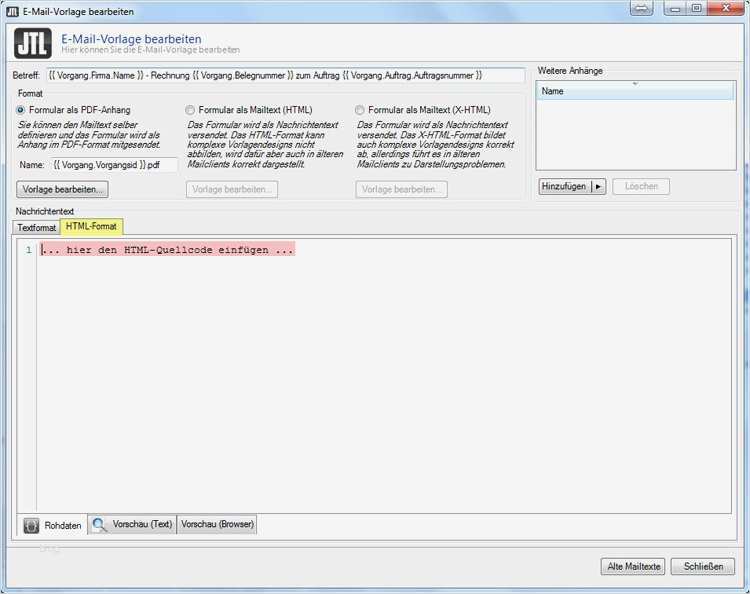Open Vorlage bearbeiten for PDF-Anhang
The height and width of the screenshot is (594, 750).
(x=62, y=189)
